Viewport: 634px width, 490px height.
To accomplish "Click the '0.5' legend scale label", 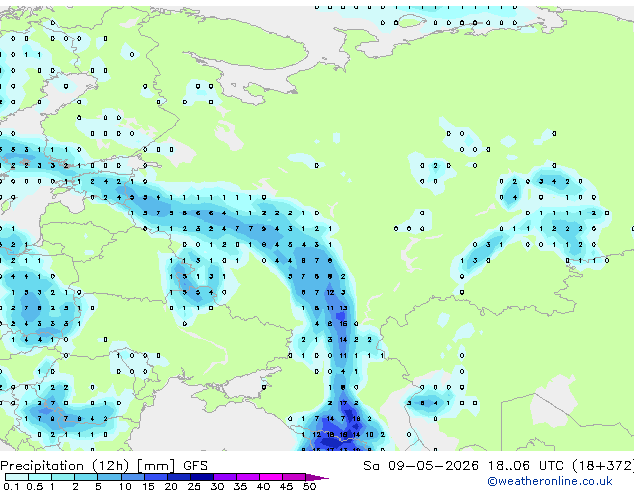I will 35,486.
